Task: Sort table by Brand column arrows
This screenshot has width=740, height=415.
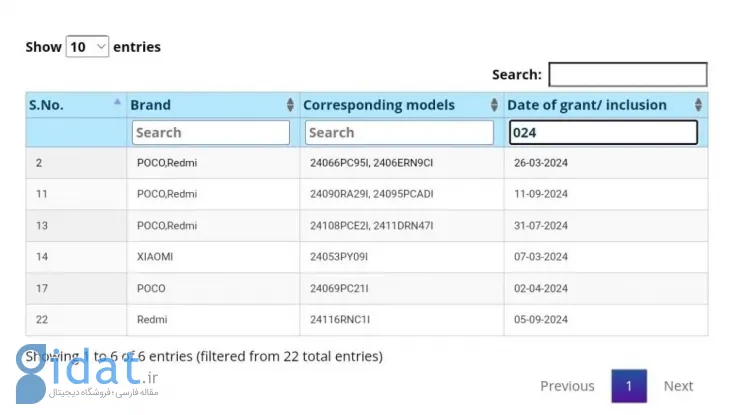Action: click(290, 105)
